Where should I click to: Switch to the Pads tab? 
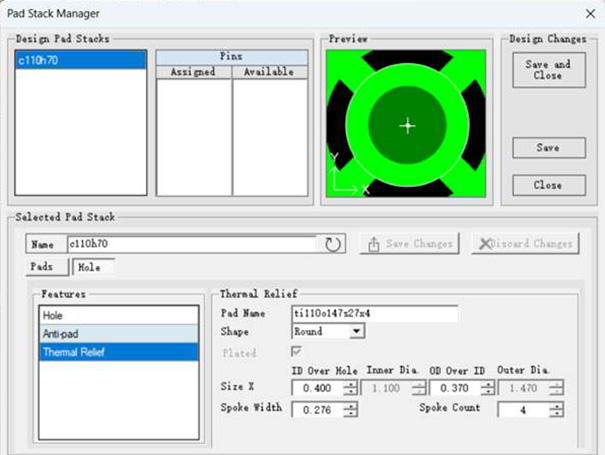coord(47,267)
